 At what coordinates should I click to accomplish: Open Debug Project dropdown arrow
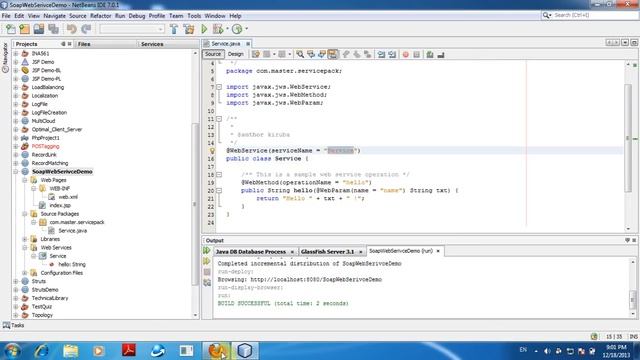[x=227, y=29]
